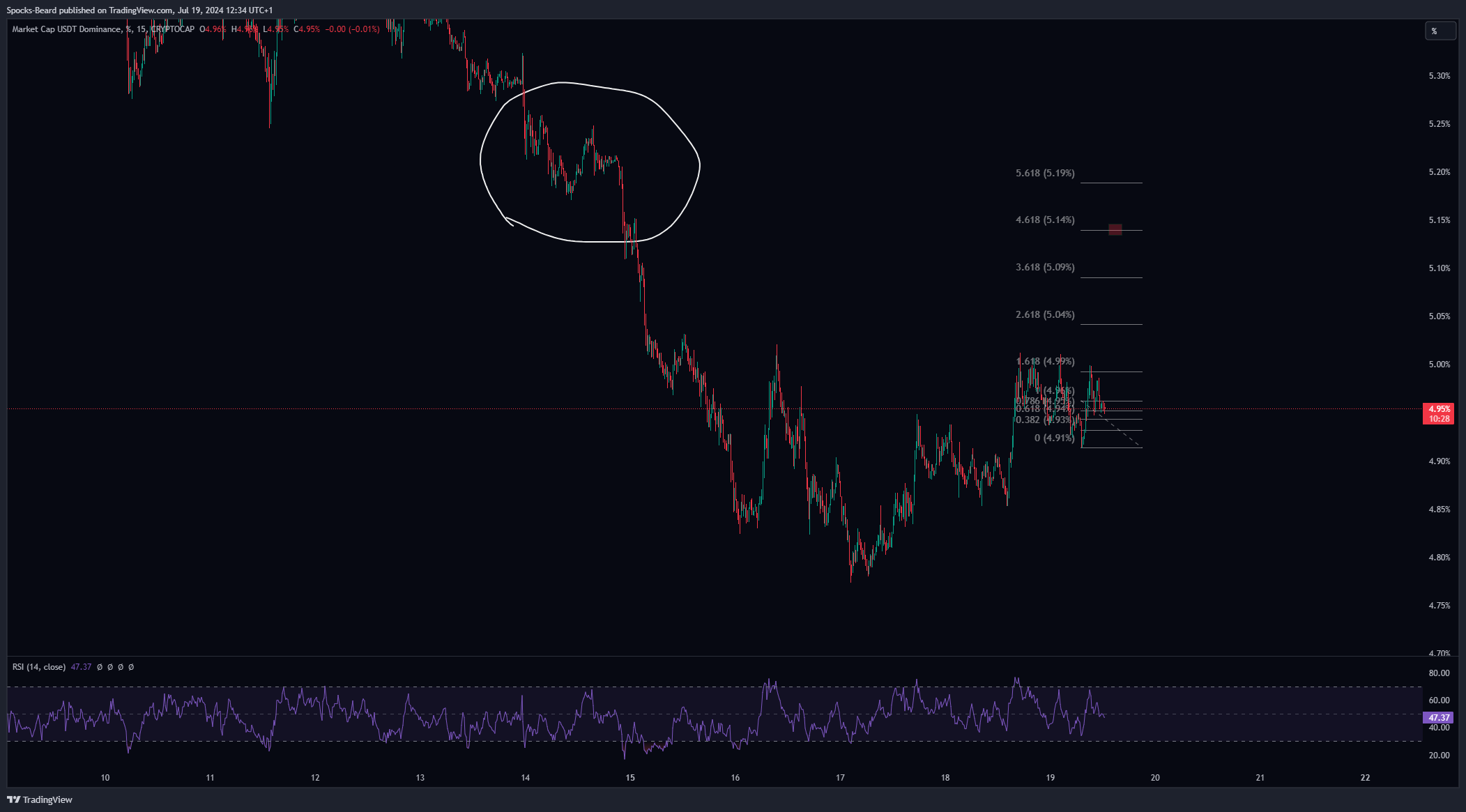Click the percent scale button

1440,31
